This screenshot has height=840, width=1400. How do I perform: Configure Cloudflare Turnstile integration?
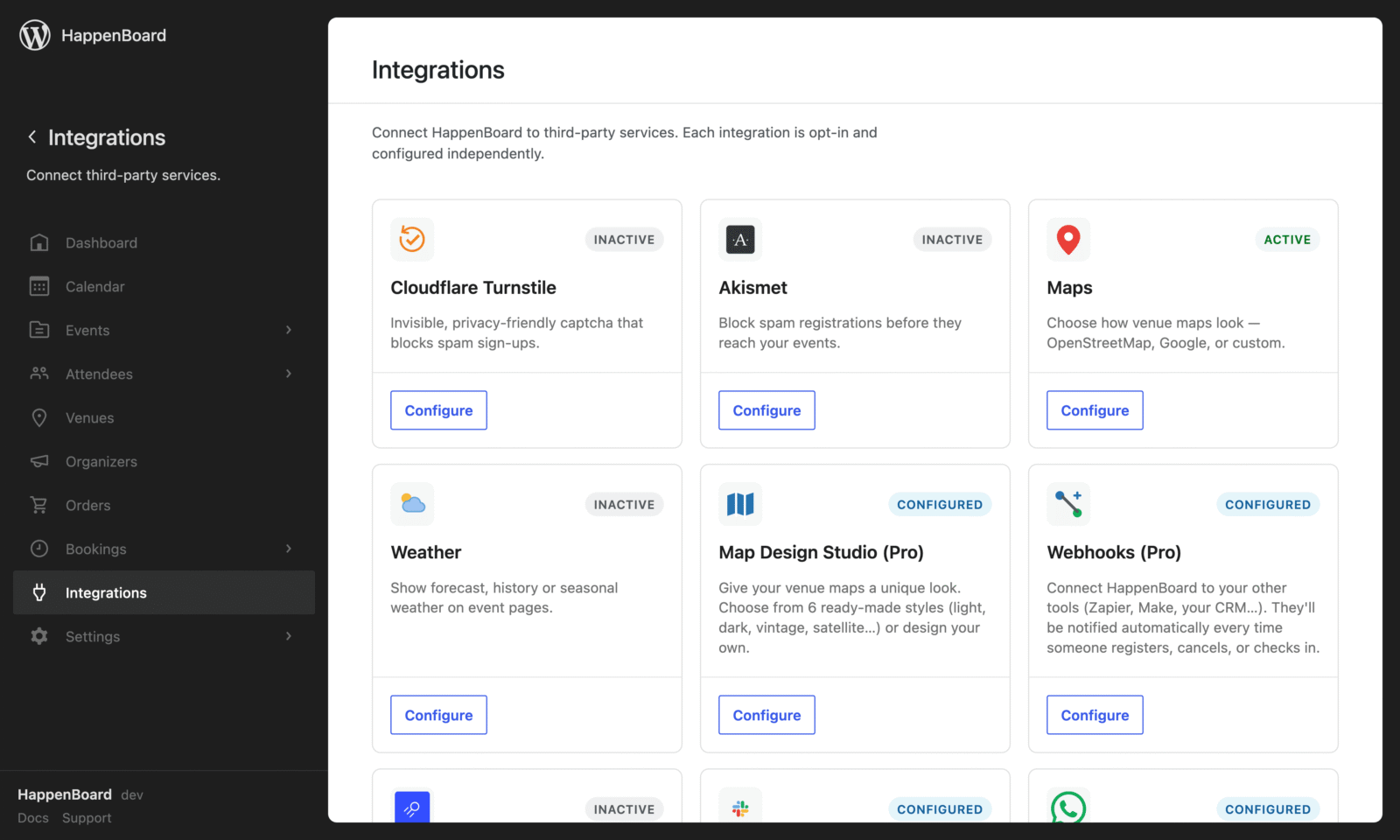point(438,410)
